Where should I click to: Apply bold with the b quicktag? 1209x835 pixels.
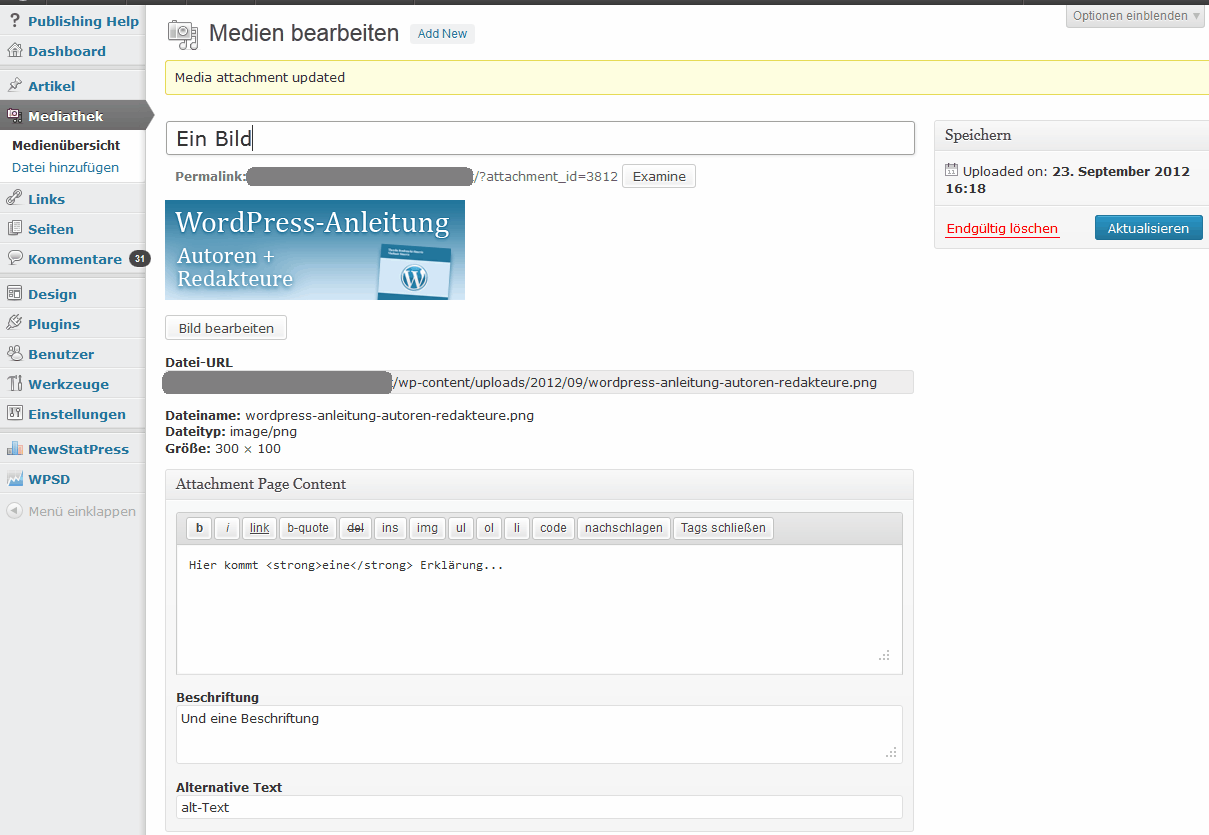click(199, 528)
